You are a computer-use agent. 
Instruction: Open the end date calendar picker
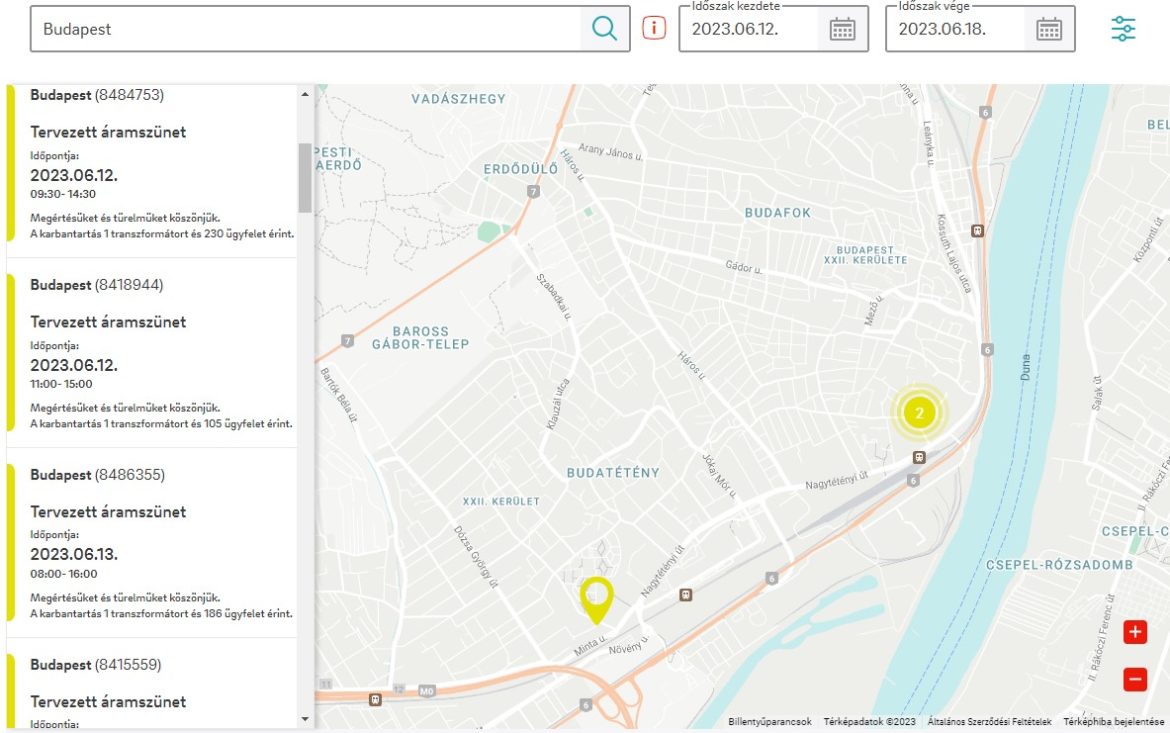pos(1048,29)
